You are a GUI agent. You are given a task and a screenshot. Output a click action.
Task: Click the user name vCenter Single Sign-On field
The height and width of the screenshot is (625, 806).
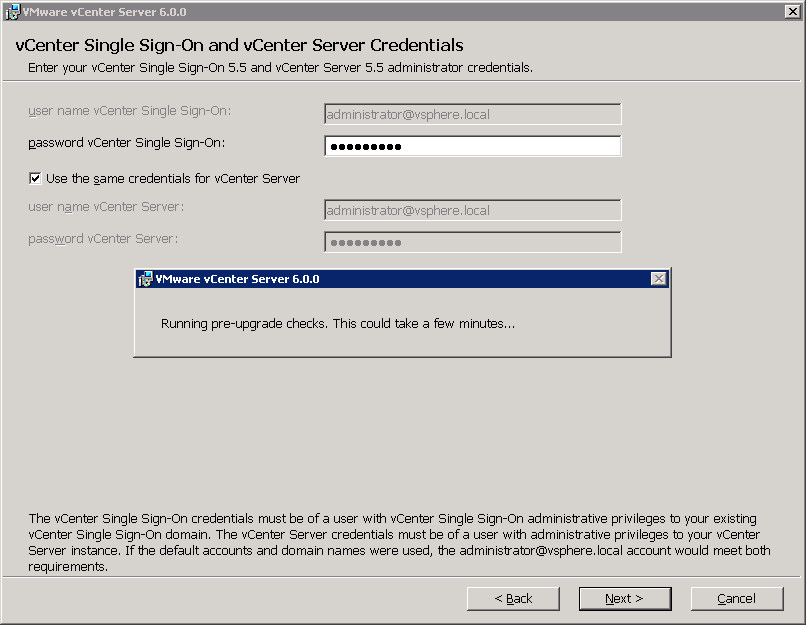coord(472,114)
